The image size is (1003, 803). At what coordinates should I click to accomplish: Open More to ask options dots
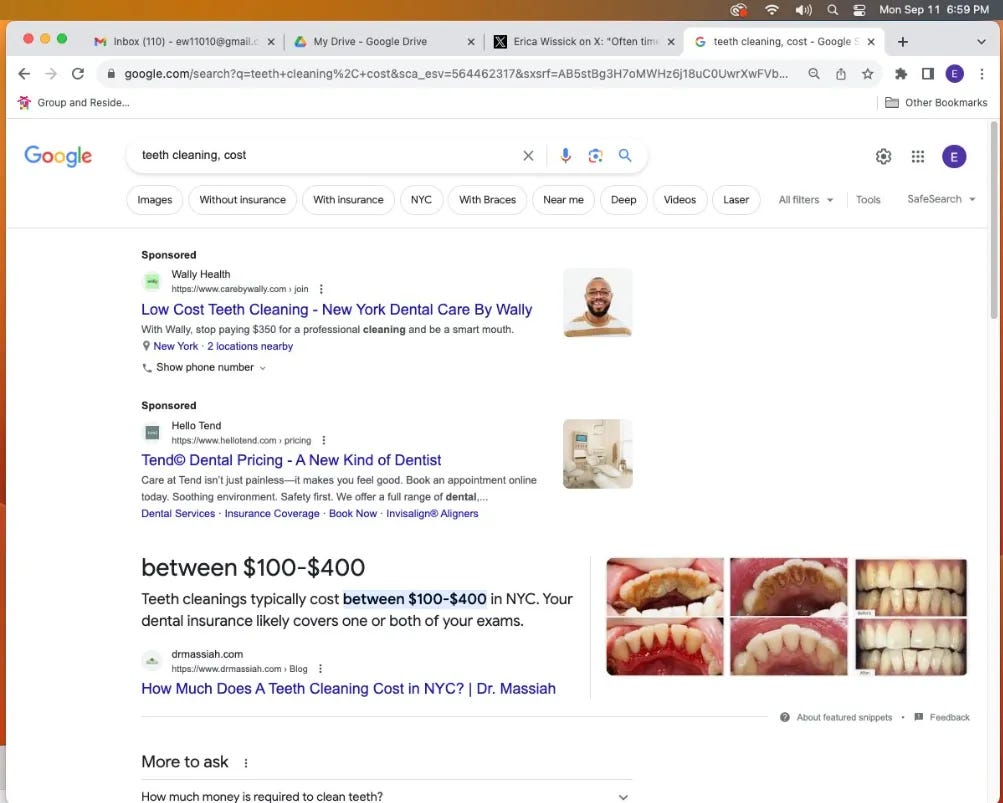pos(246,763)
